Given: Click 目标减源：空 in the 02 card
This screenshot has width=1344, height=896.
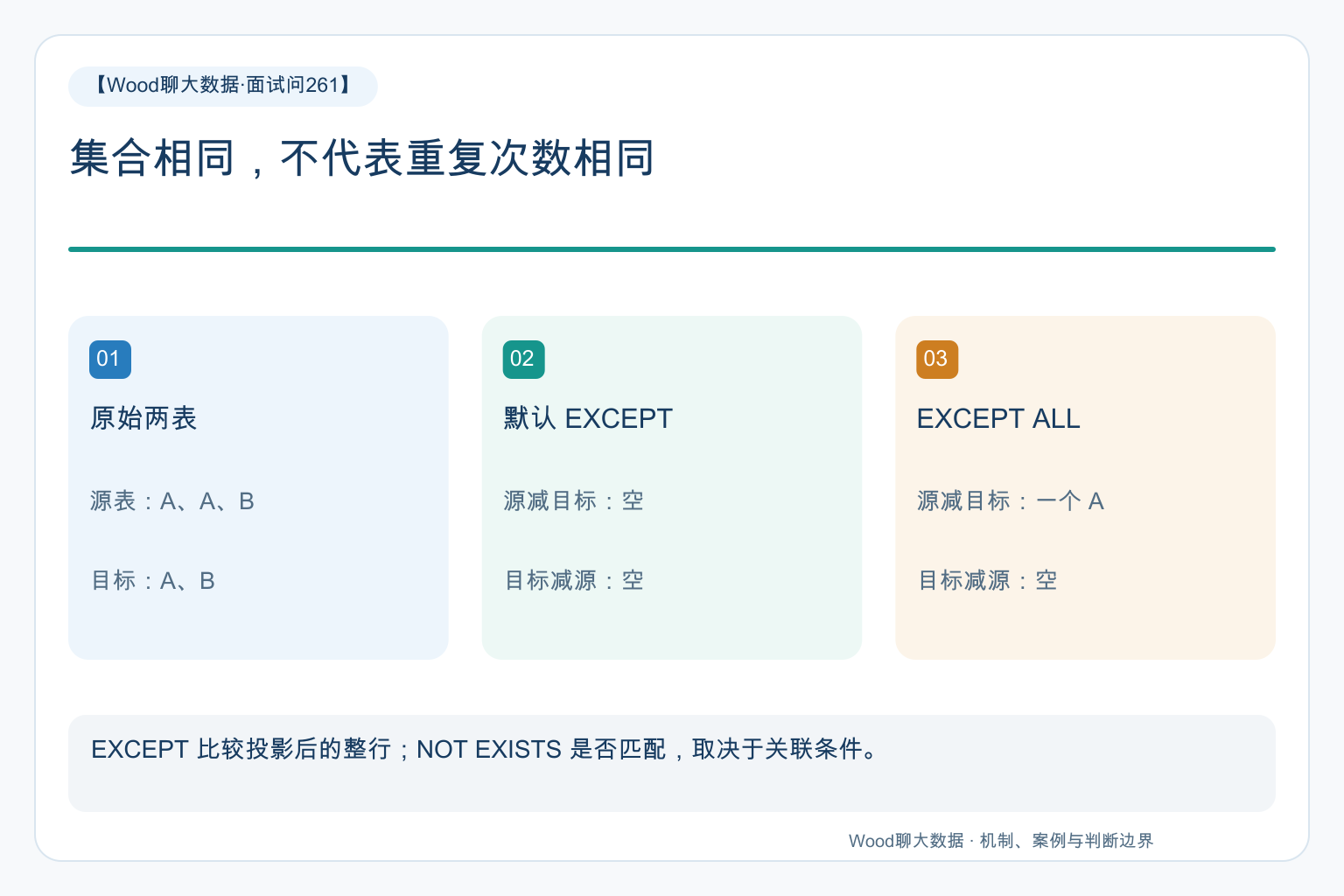Looking at the screenshot, I should pyautogui.click(x=574, y=581).
